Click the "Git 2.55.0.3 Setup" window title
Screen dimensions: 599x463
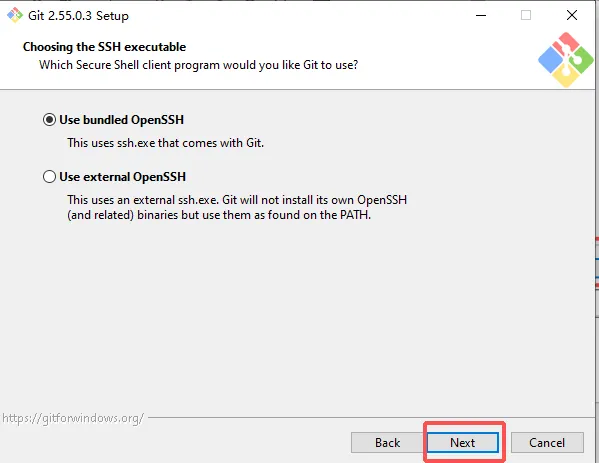(x=78, y=16)
